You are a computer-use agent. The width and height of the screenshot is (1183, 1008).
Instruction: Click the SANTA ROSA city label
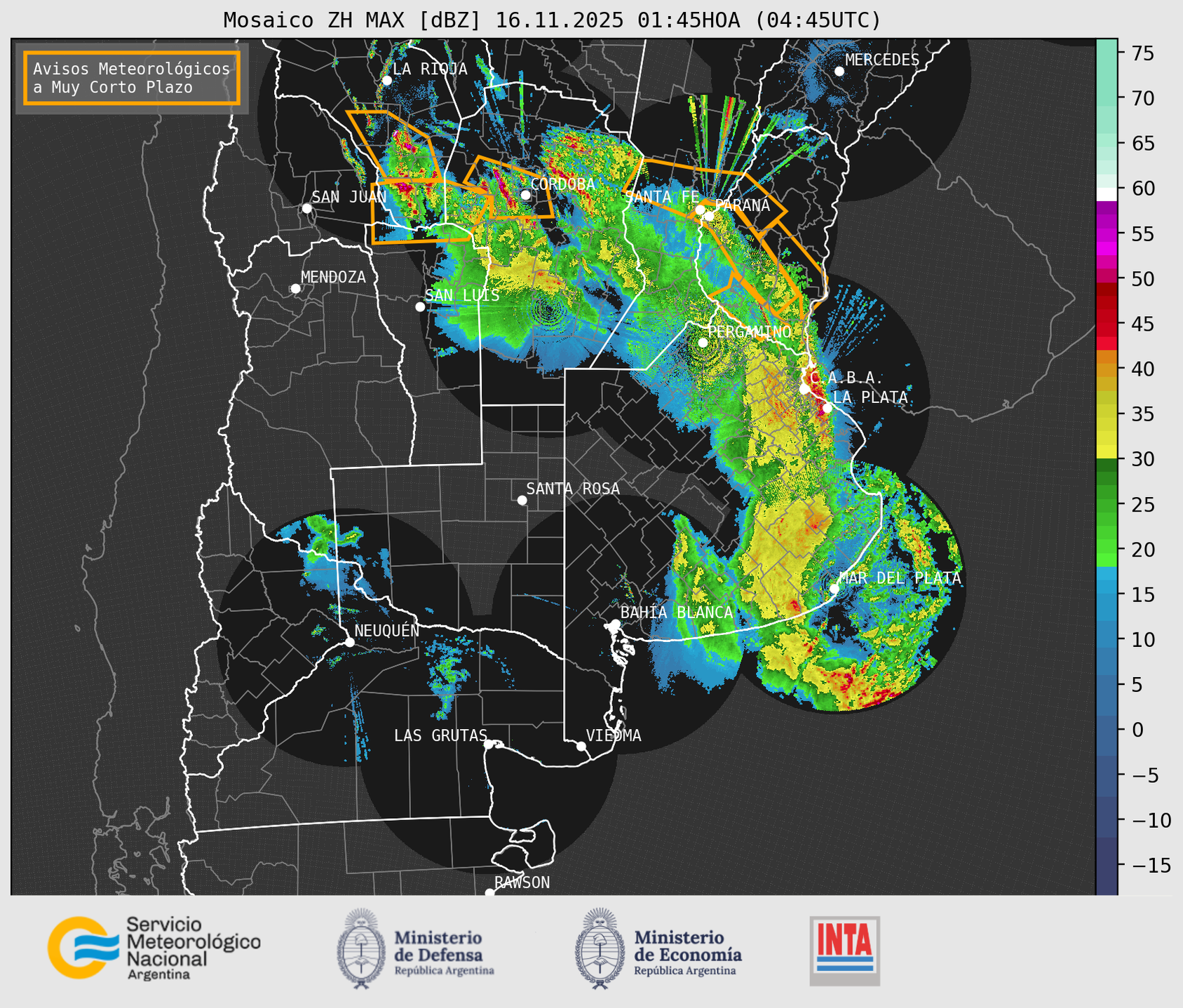pyautogui.click(x=573, y=489)
